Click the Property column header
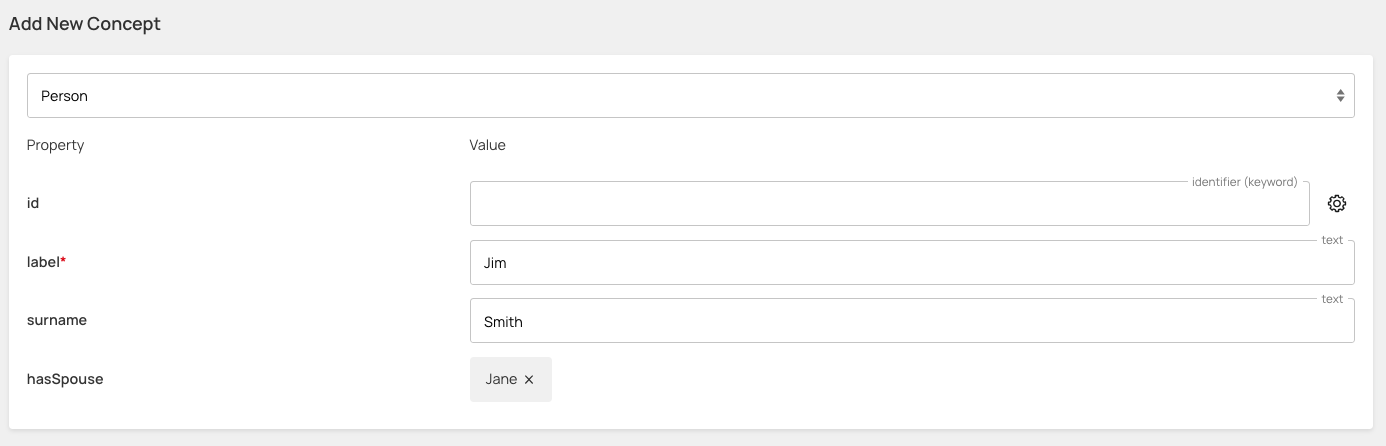This screenshot has width=1386, height=446. (x=55, y=145)
